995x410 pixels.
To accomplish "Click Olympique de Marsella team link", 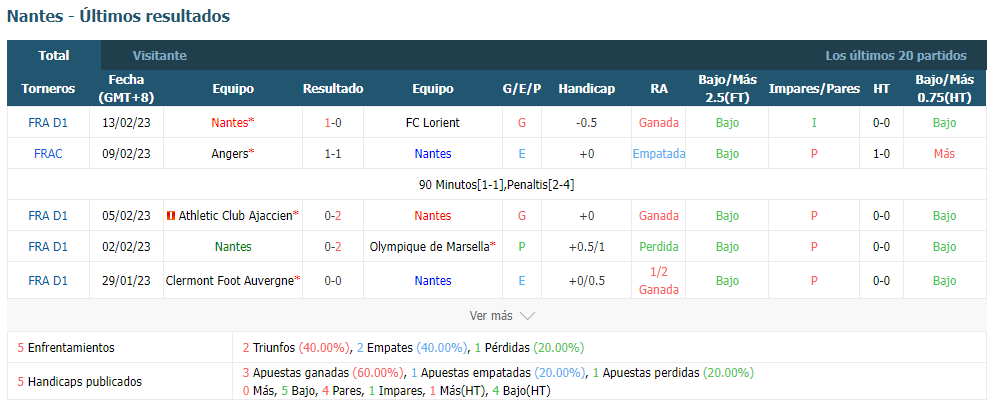I will 429,247.
